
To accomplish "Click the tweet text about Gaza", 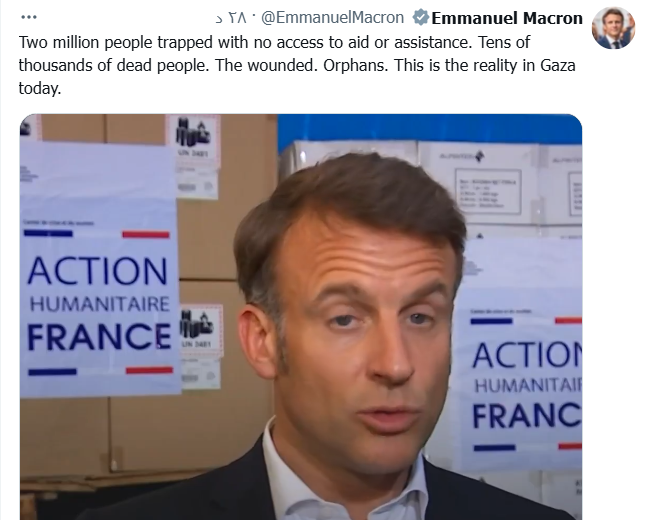I will 297,65.
